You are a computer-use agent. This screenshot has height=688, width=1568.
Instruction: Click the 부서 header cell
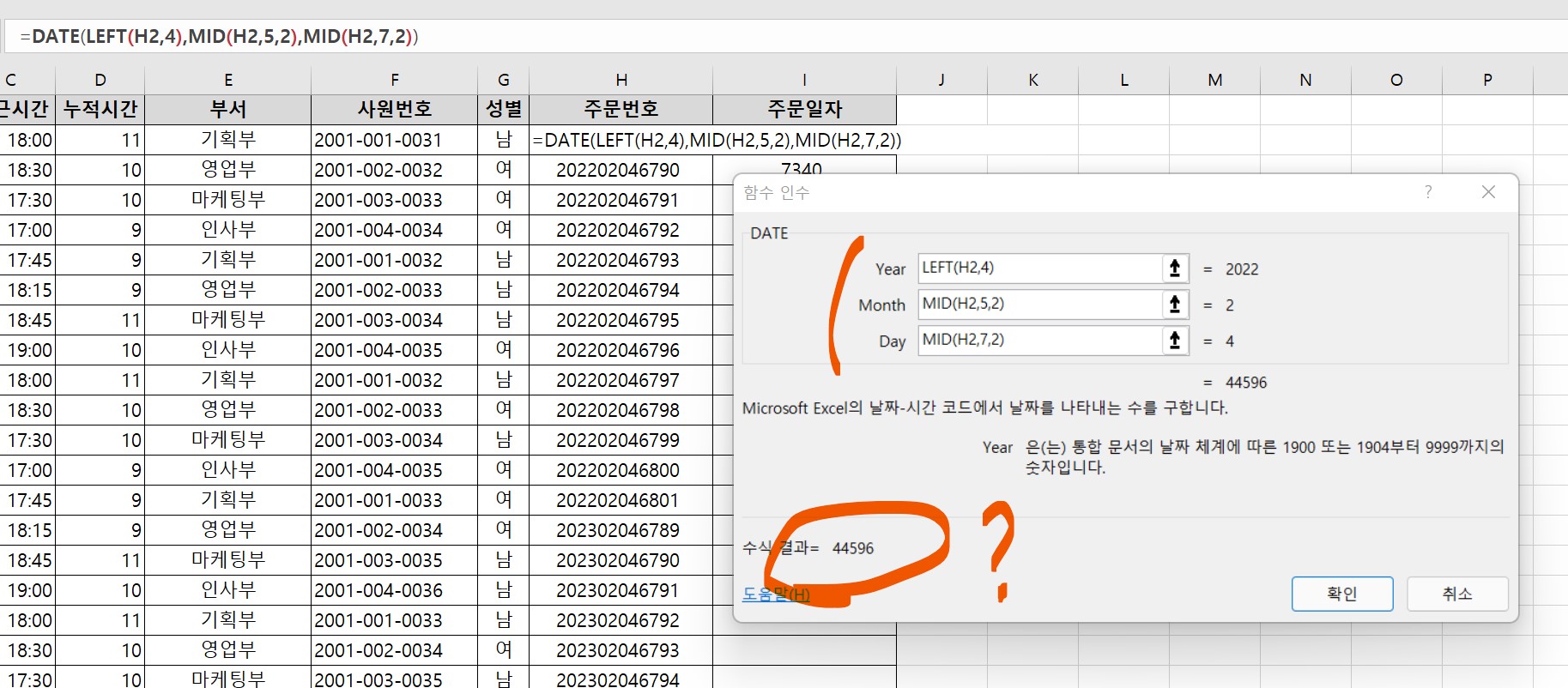(228, 110)
